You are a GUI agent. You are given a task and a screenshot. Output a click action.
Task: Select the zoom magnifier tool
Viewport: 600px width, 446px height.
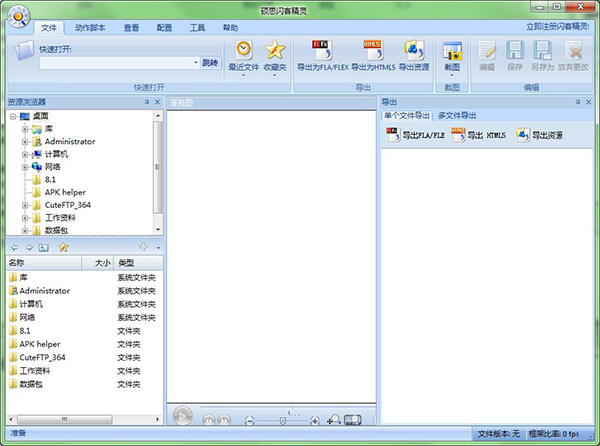334,420
